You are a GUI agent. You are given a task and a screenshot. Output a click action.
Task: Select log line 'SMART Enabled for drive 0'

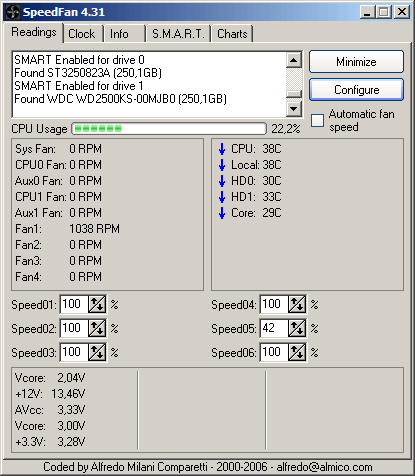pos(79,60)
